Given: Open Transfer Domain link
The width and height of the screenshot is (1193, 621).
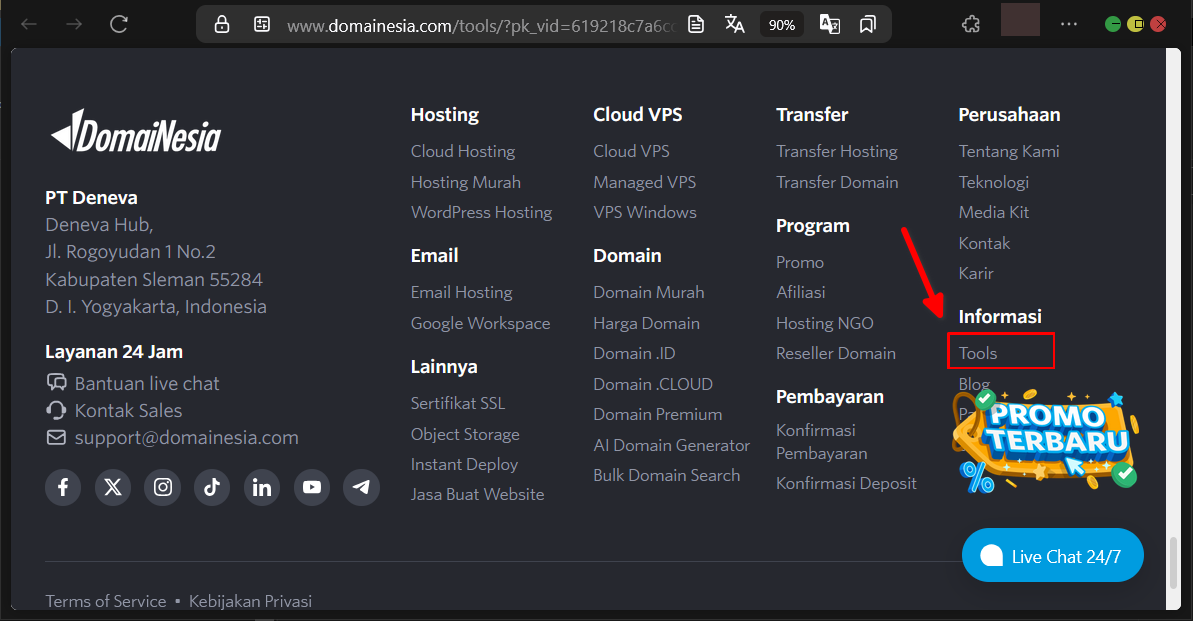Looking at the screenshot, I should point(837,183).
